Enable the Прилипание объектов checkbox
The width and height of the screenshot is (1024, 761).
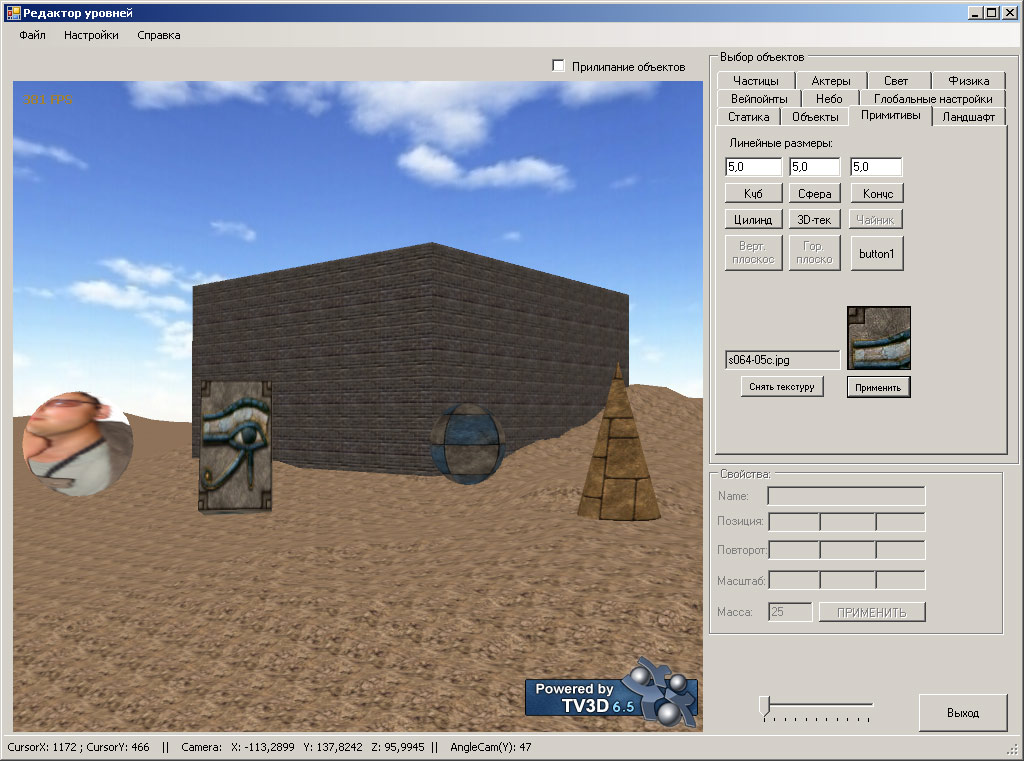pos(558,65)
